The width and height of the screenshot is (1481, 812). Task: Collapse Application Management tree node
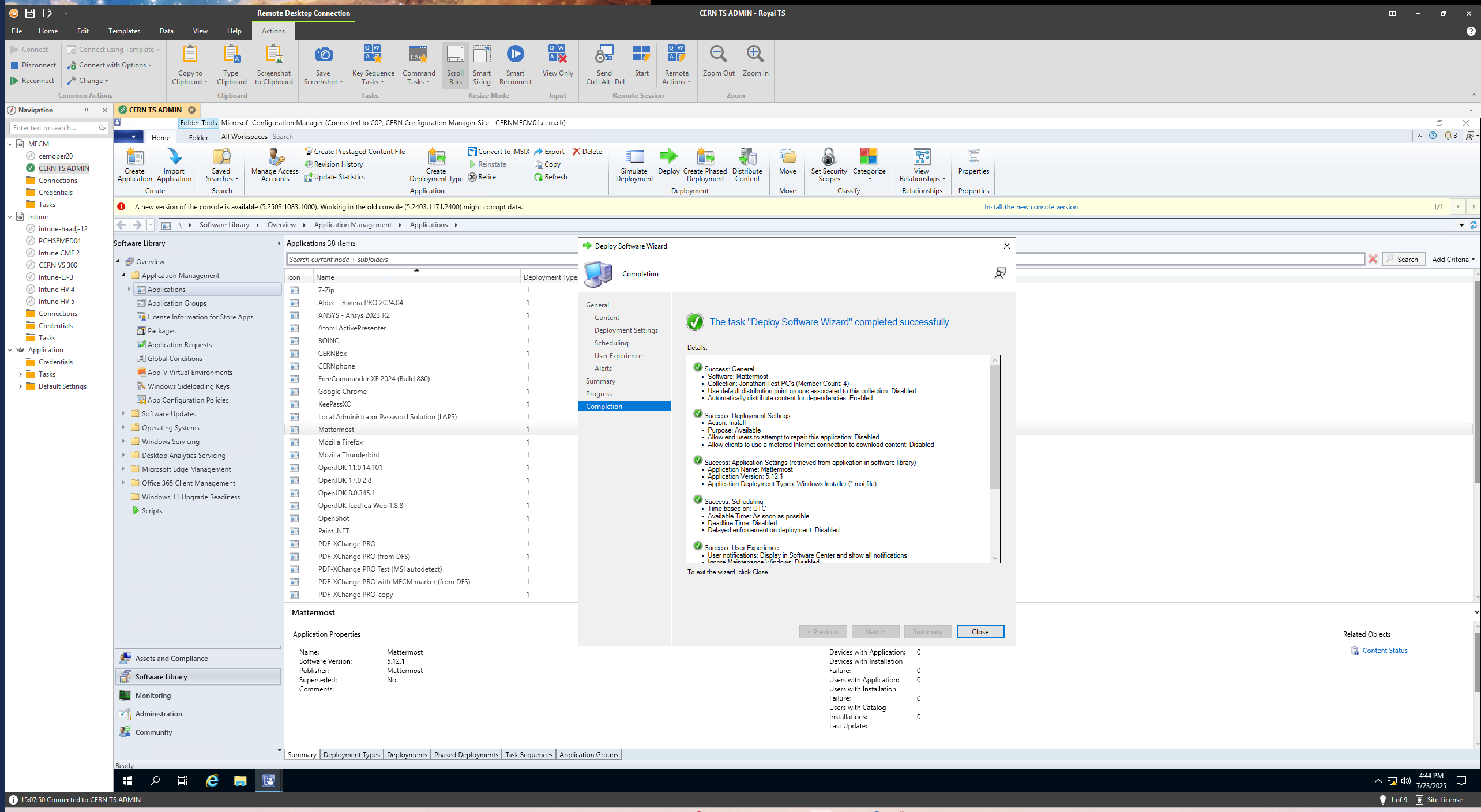123,276
